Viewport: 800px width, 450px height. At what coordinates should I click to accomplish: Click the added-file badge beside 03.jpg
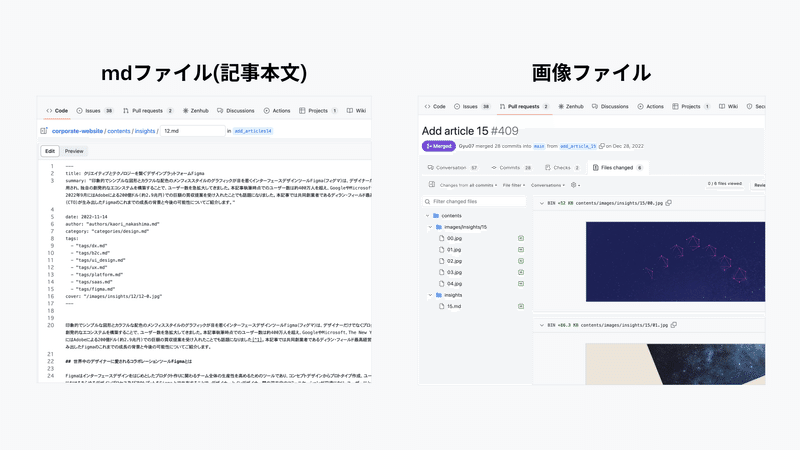521,272
